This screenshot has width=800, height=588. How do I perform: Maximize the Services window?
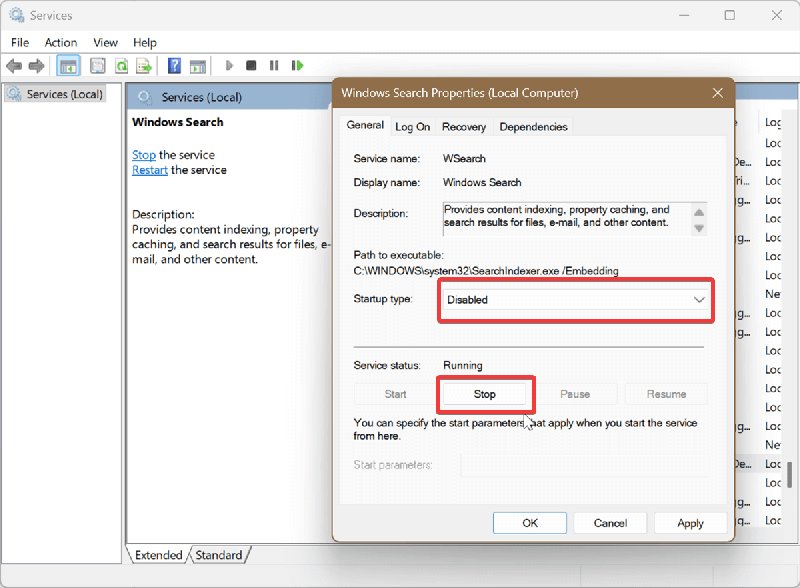pos(730,15)
